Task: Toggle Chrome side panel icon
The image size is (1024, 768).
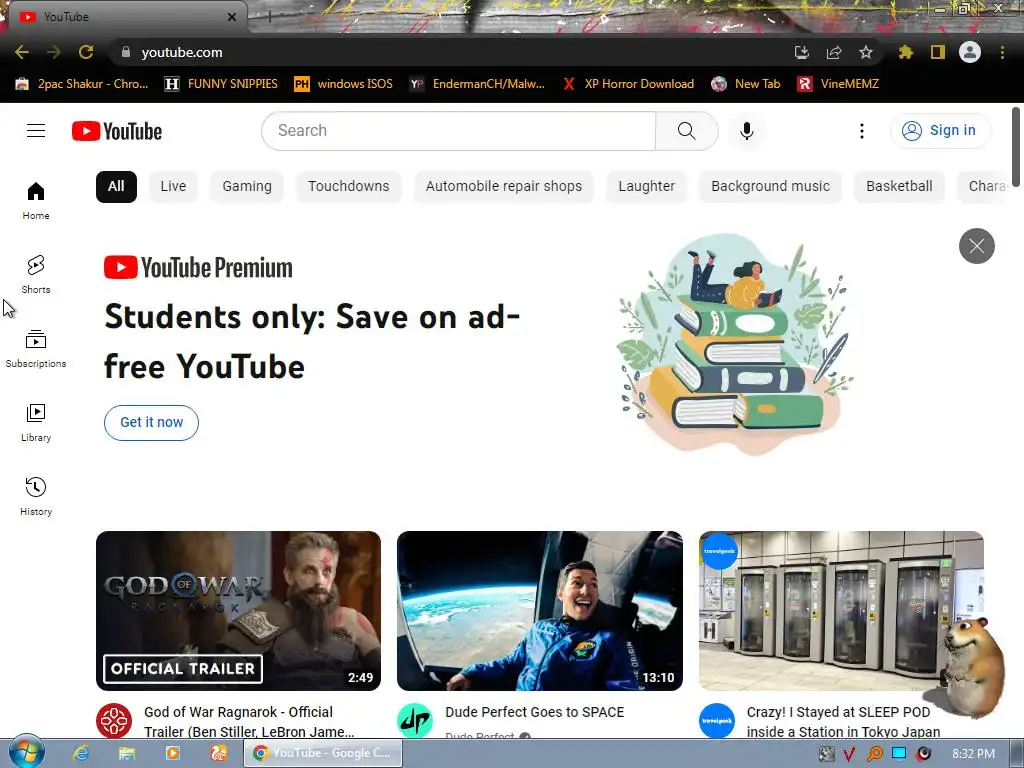Action: coord(937,52)
